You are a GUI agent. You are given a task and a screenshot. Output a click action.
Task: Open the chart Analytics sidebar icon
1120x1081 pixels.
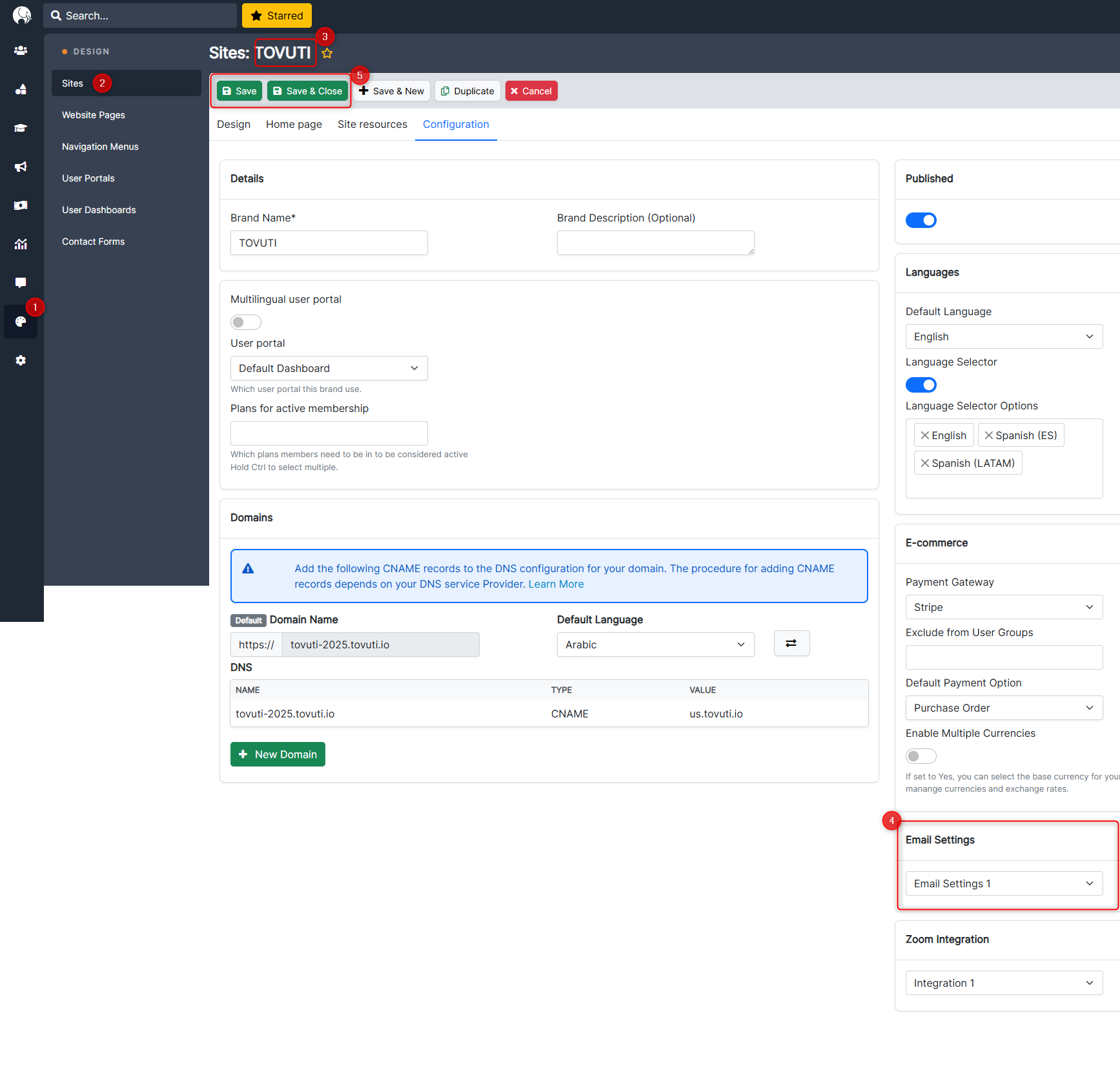coord(21,244)
